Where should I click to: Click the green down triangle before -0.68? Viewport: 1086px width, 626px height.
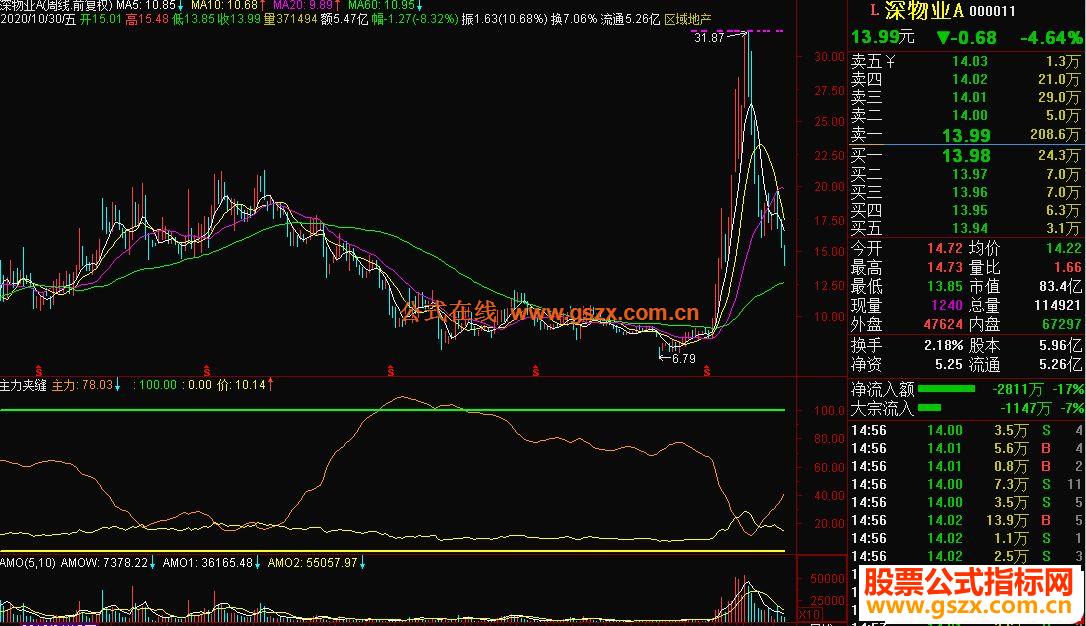click(x=943, y=37)
